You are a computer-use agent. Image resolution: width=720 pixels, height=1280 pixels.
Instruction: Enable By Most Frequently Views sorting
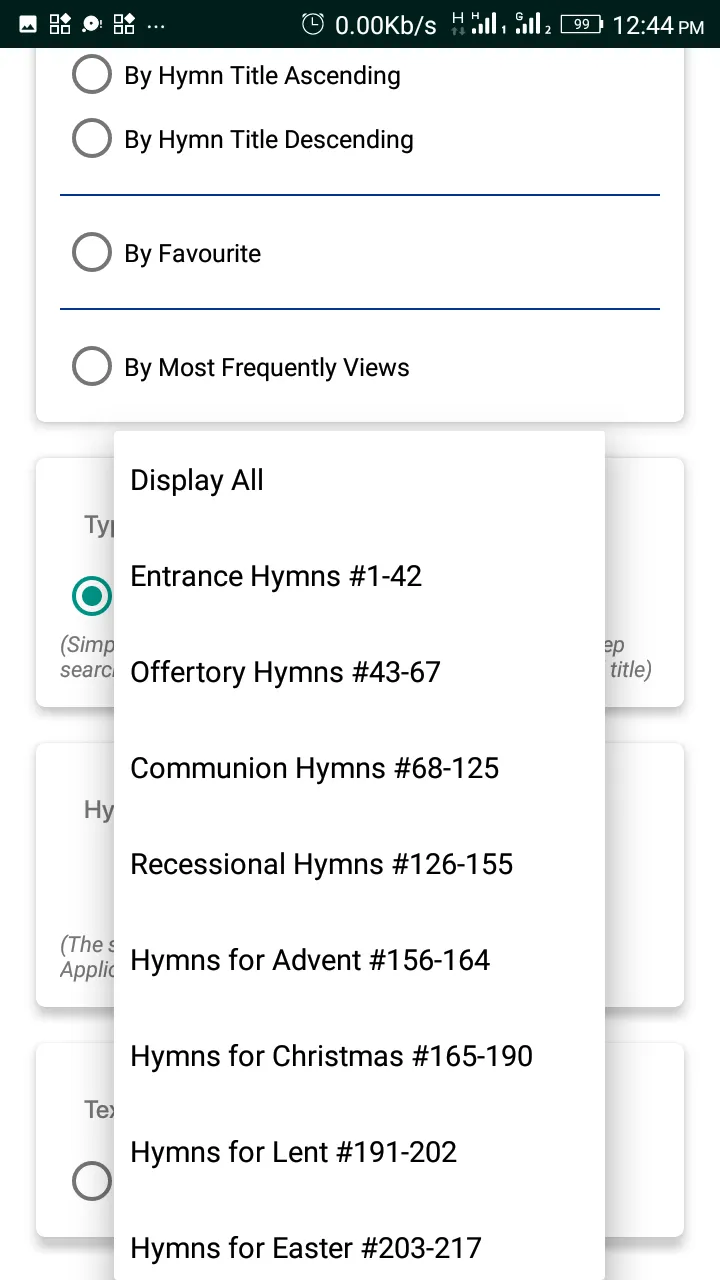[x=241, y=367]
